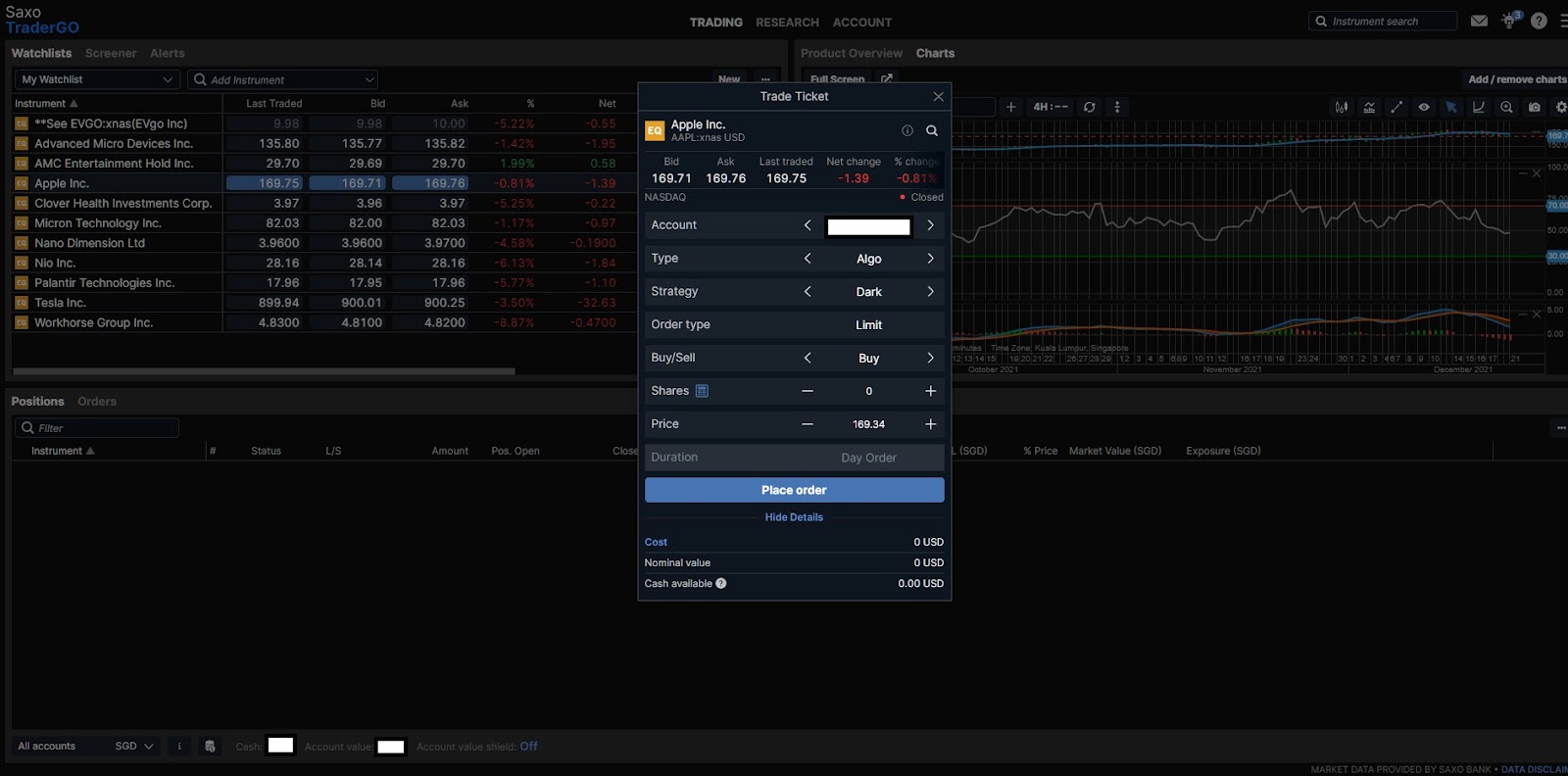1568x776 pixels.
Task: Switch to the Alerts tab
Action: click(168, 54)
